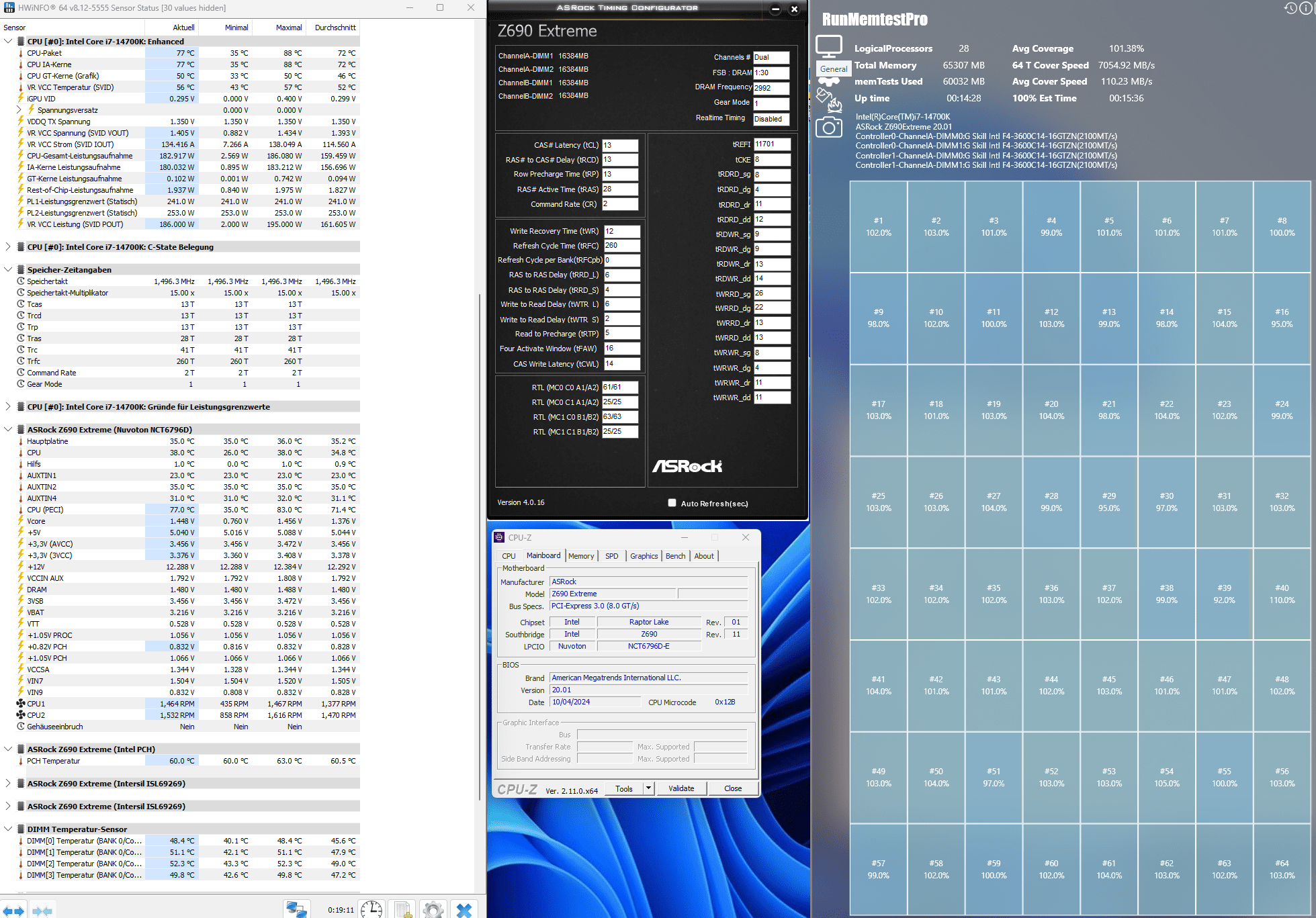The height and width of the screenshot is (918, 1316).
Task: Switch to the Memory tab in CPU-Z
Action: (580, 556)
